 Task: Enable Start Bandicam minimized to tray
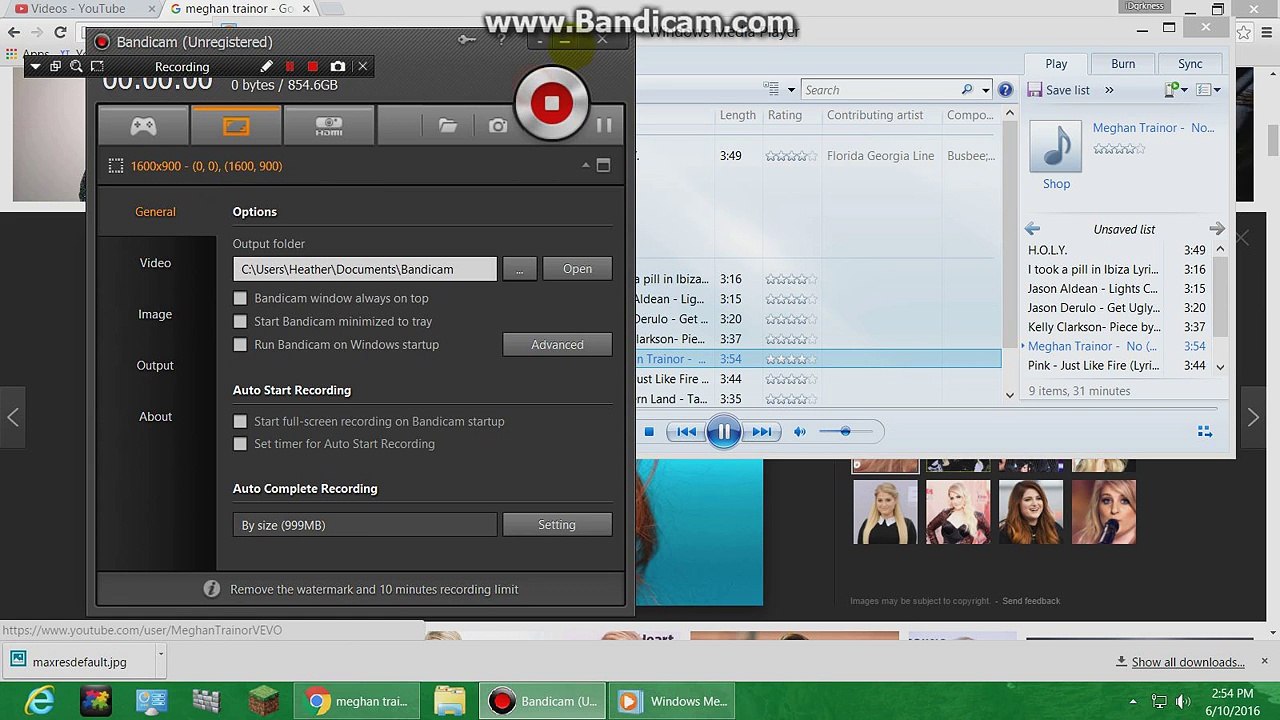[240, 321]
